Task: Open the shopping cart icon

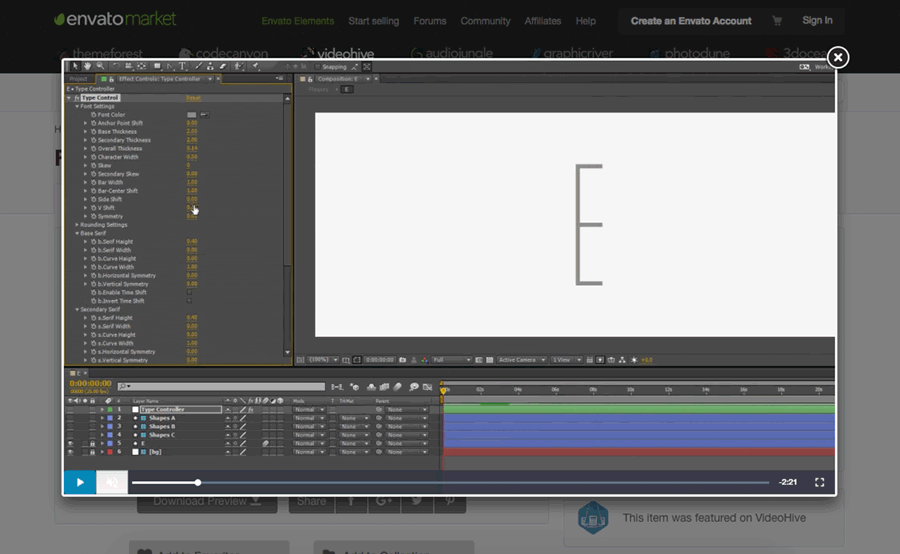Action: click(777, 20)
